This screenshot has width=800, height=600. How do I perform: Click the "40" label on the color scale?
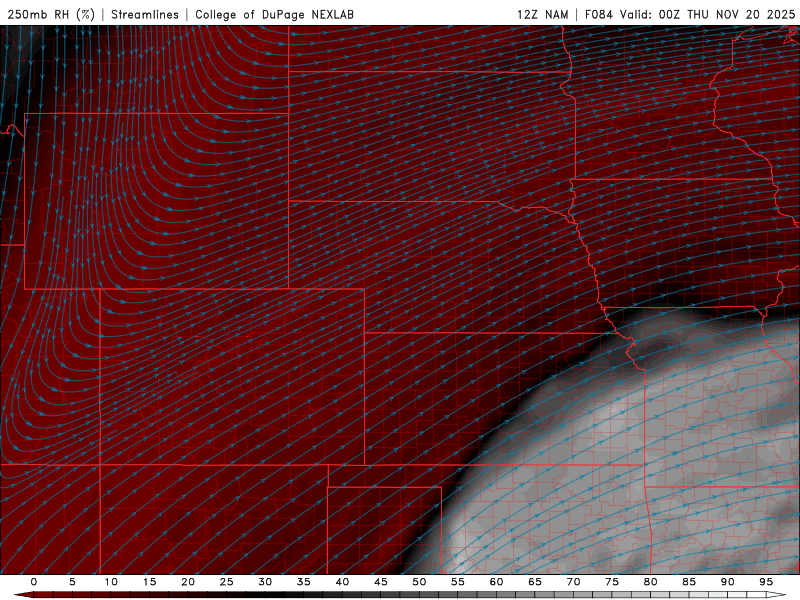coord(342,582)
